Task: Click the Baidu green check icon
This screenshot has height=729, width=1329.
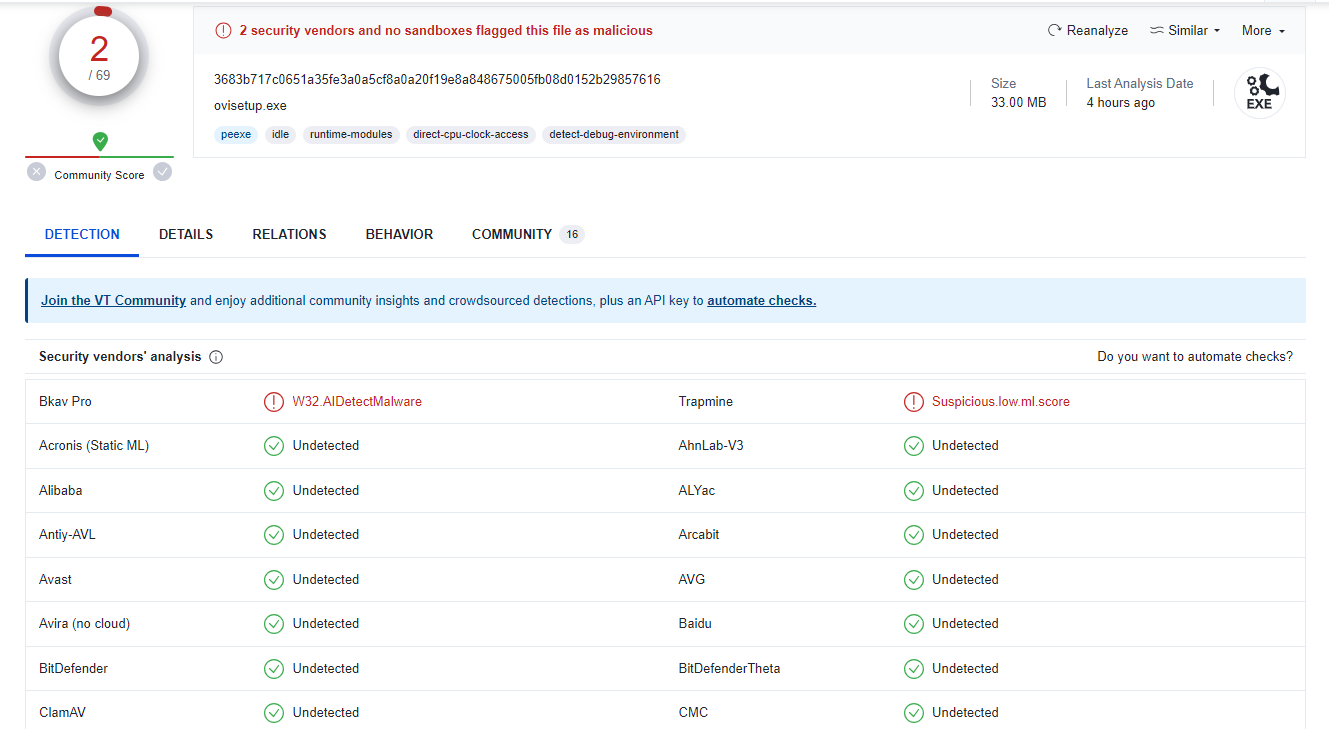Action: (913, 624)
